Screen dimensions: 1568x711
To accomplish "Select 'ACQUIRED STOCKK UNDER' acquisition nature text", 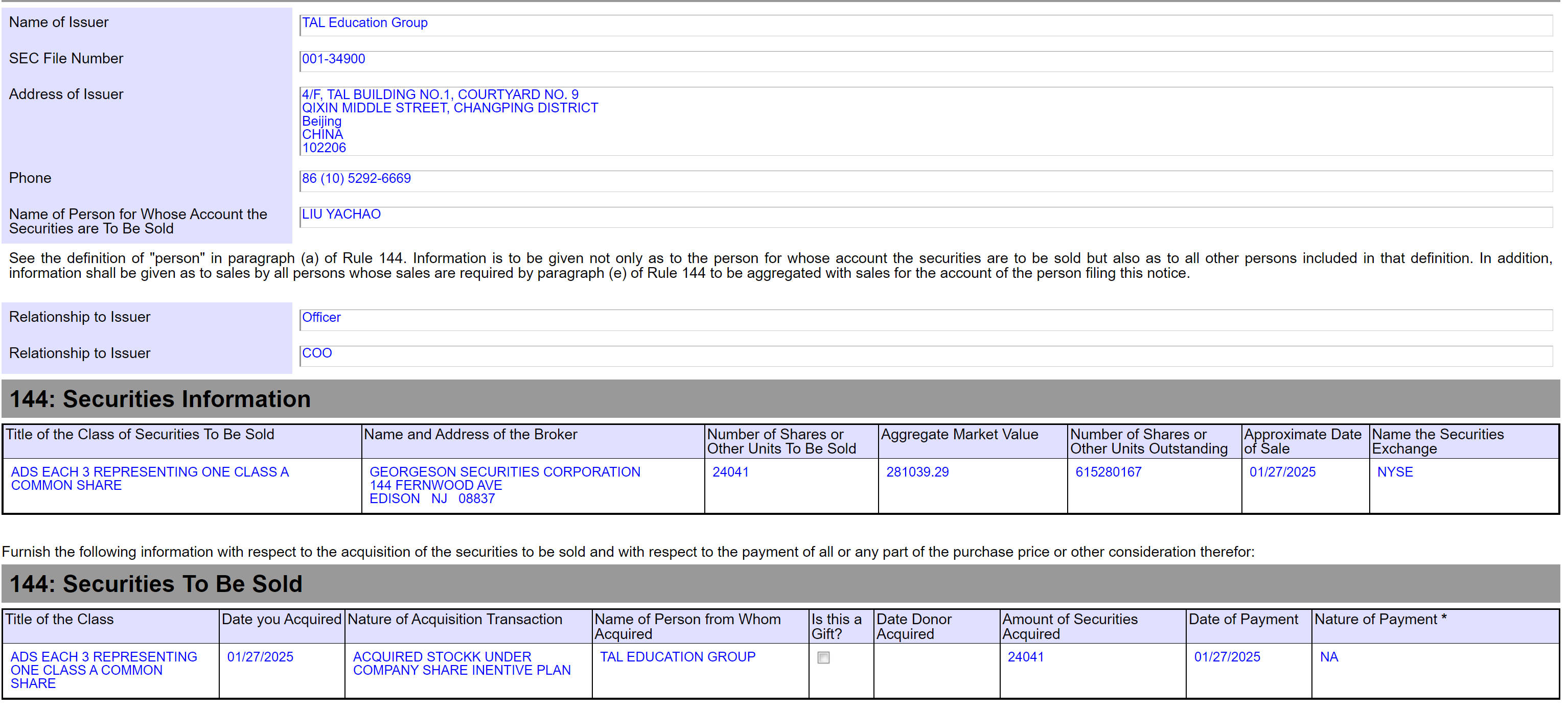I will coord(442,657).
